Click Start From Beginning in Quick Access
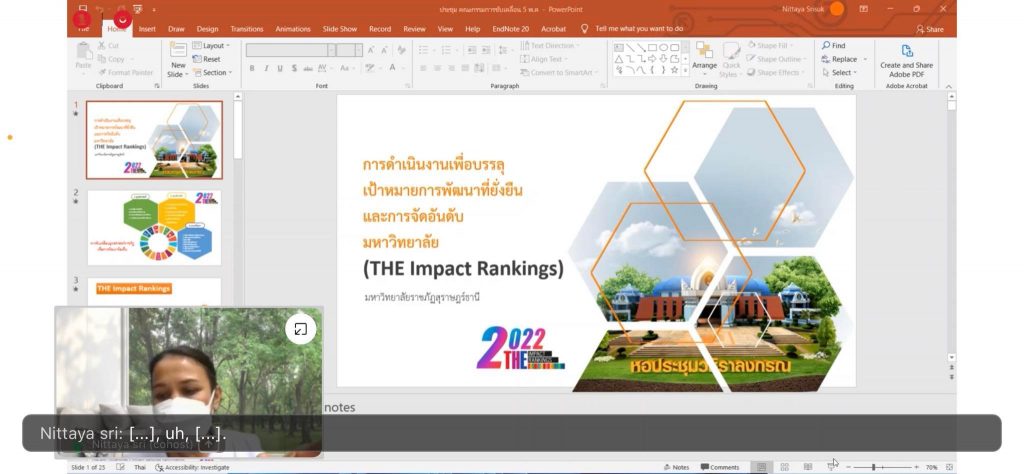Screen dimensions: 1024x474 click(x=138, y=9)
